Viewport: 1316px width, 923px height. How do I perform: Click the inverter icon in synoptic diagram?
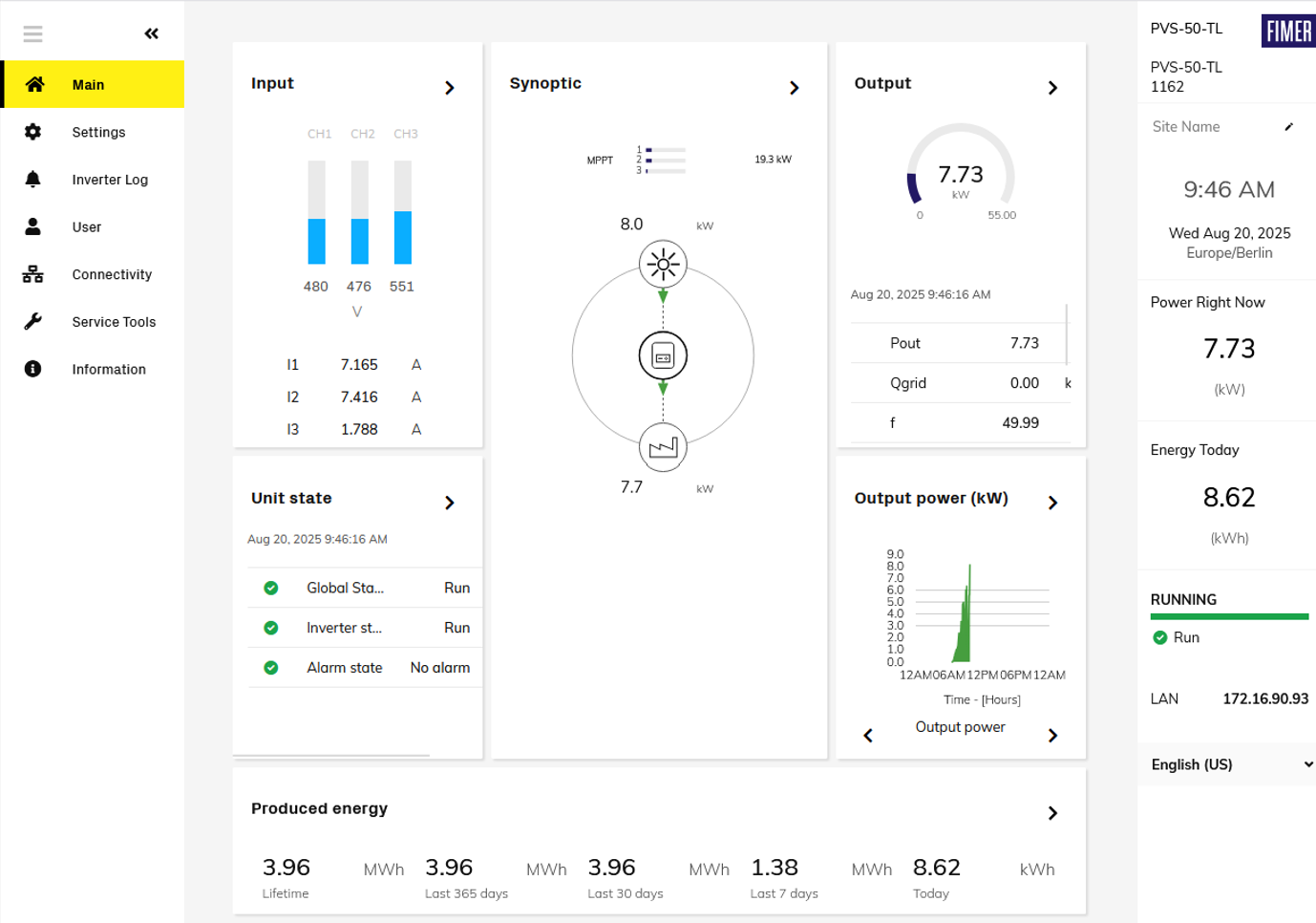663,356
